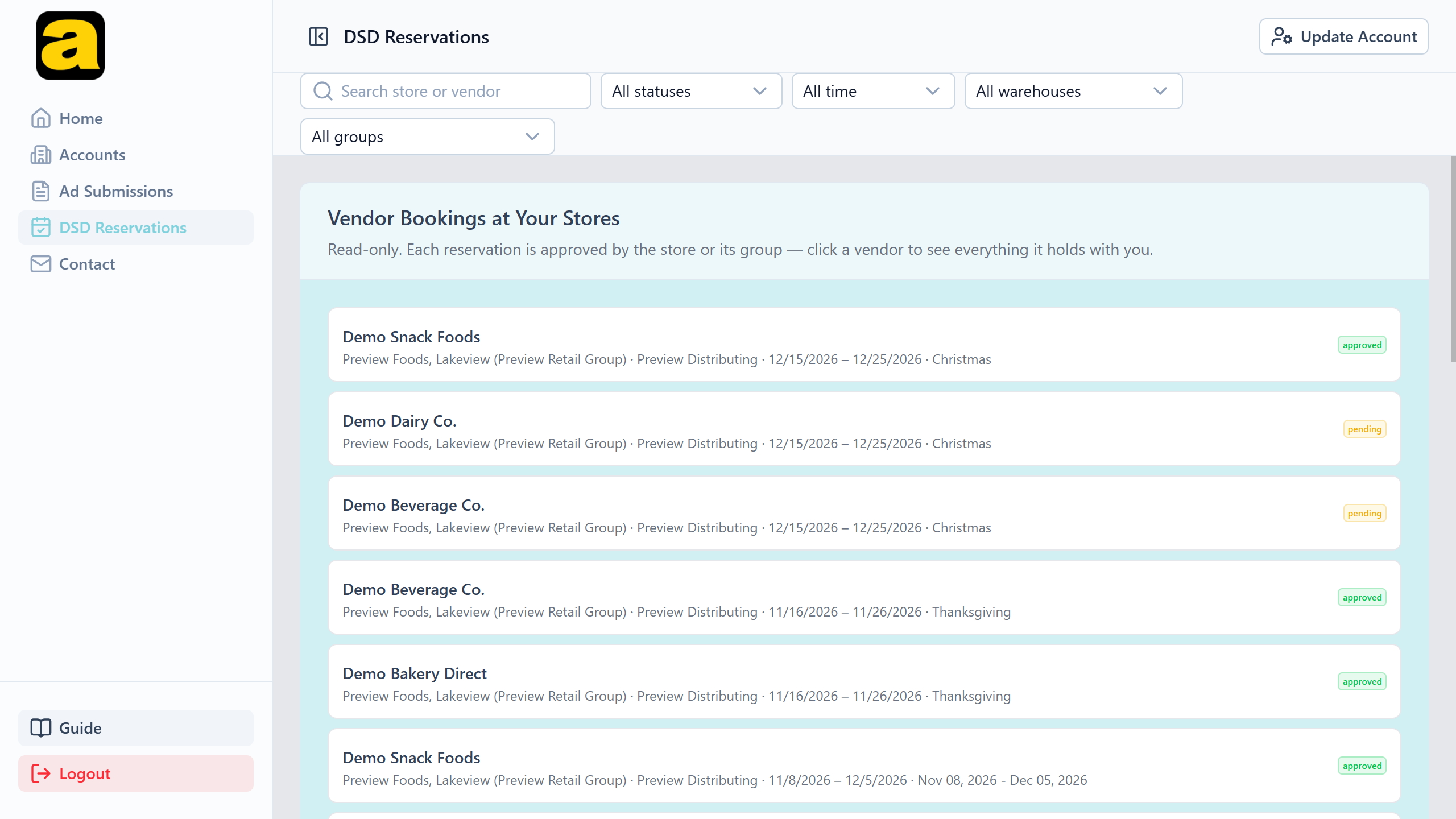The image size is (1456, 819).
Task: Click the Update Account button
Action: click(x=1343, y=36)
